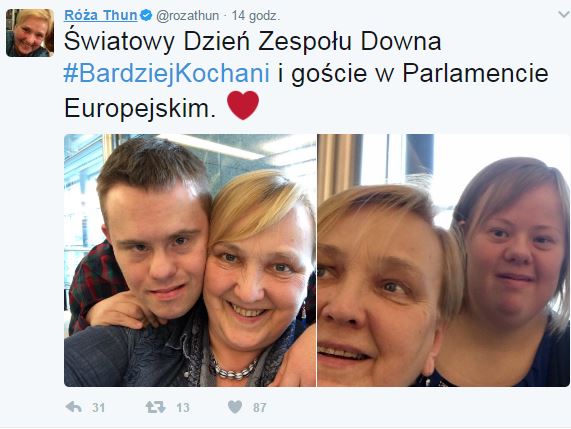The width and height of the screenshot is (571, 429).
Task: Open the left selfie photo
Action: point(190,260)
